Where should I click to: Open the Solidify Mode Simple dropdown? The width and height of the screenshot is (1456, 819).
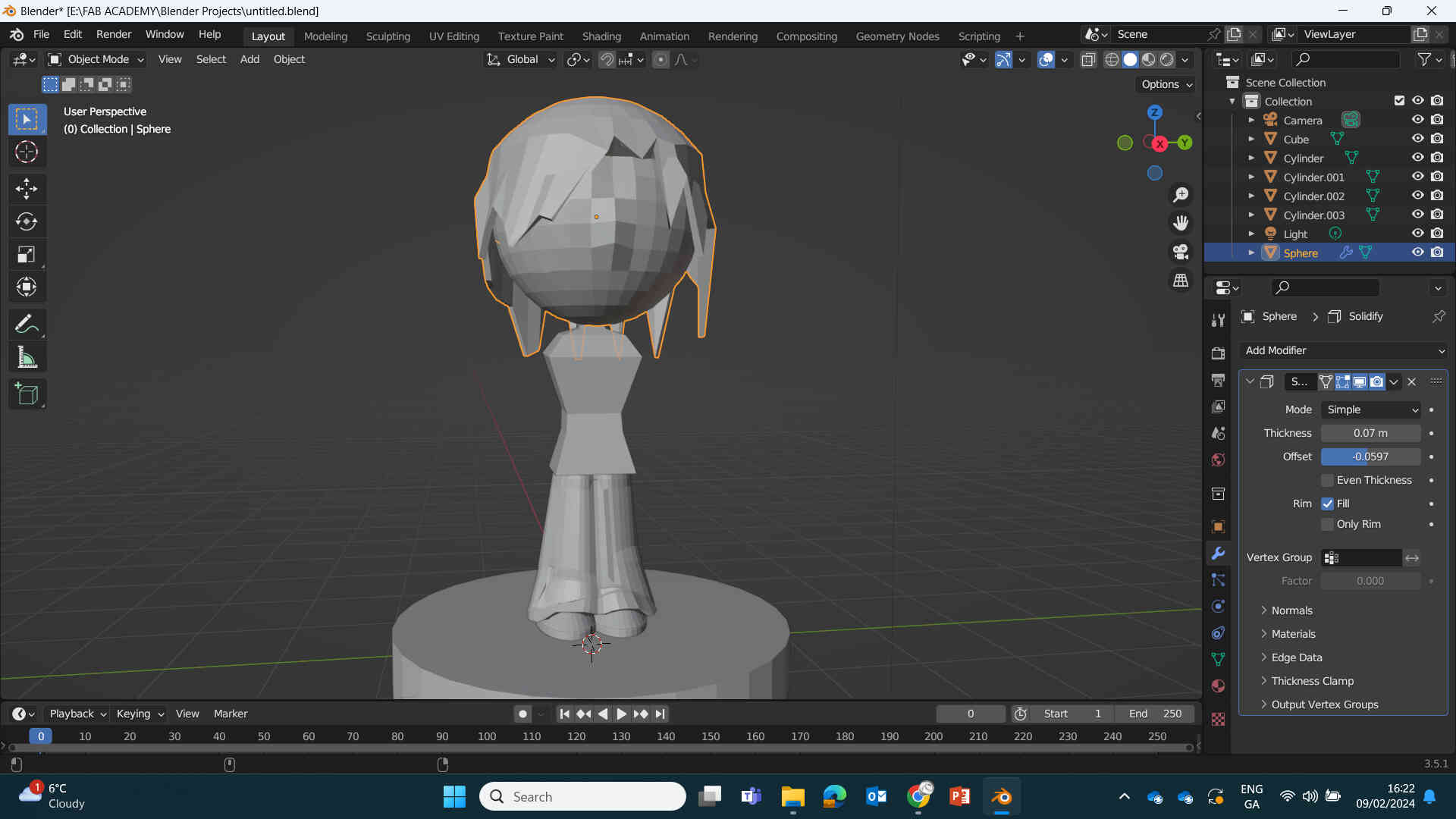coord(1371,409)
